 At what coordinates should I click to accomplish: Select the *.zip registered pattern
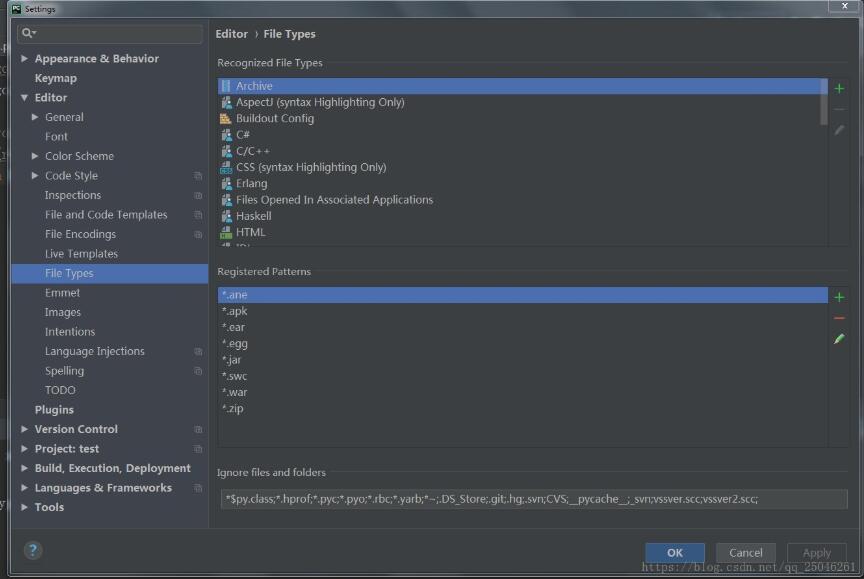(x=235, y=408)
